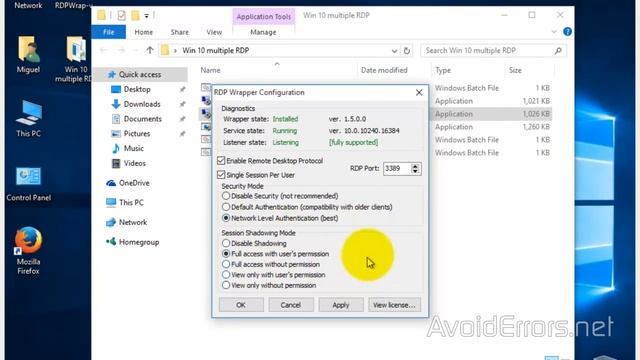The image size is (640, 360).
Task: Click OK in RDP Wrapper Configuration
Action: click(241, 305)
